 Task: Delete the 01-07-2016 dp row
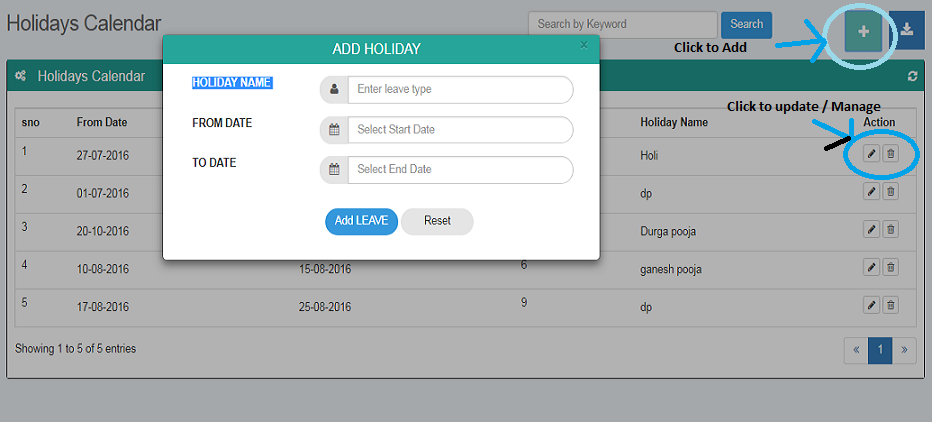890,191
